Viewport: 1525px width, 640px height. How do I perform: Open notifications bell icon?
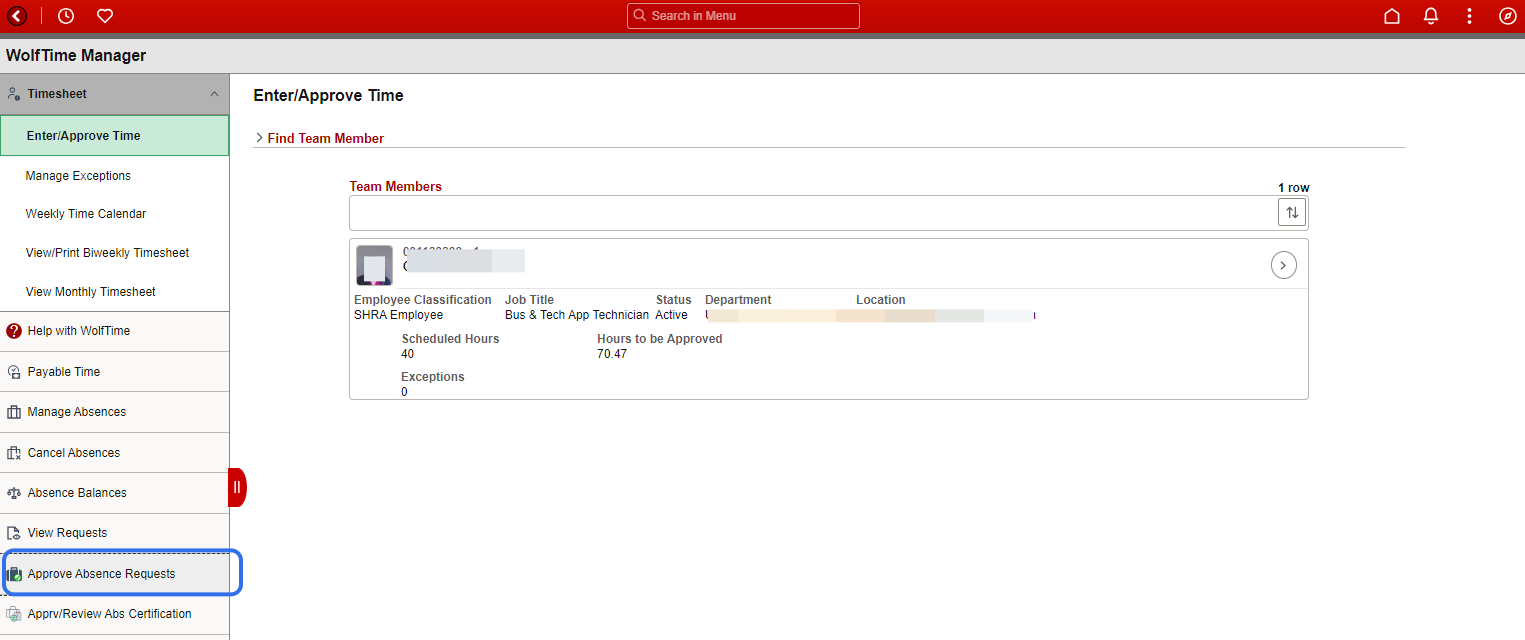coord(1431,16)
